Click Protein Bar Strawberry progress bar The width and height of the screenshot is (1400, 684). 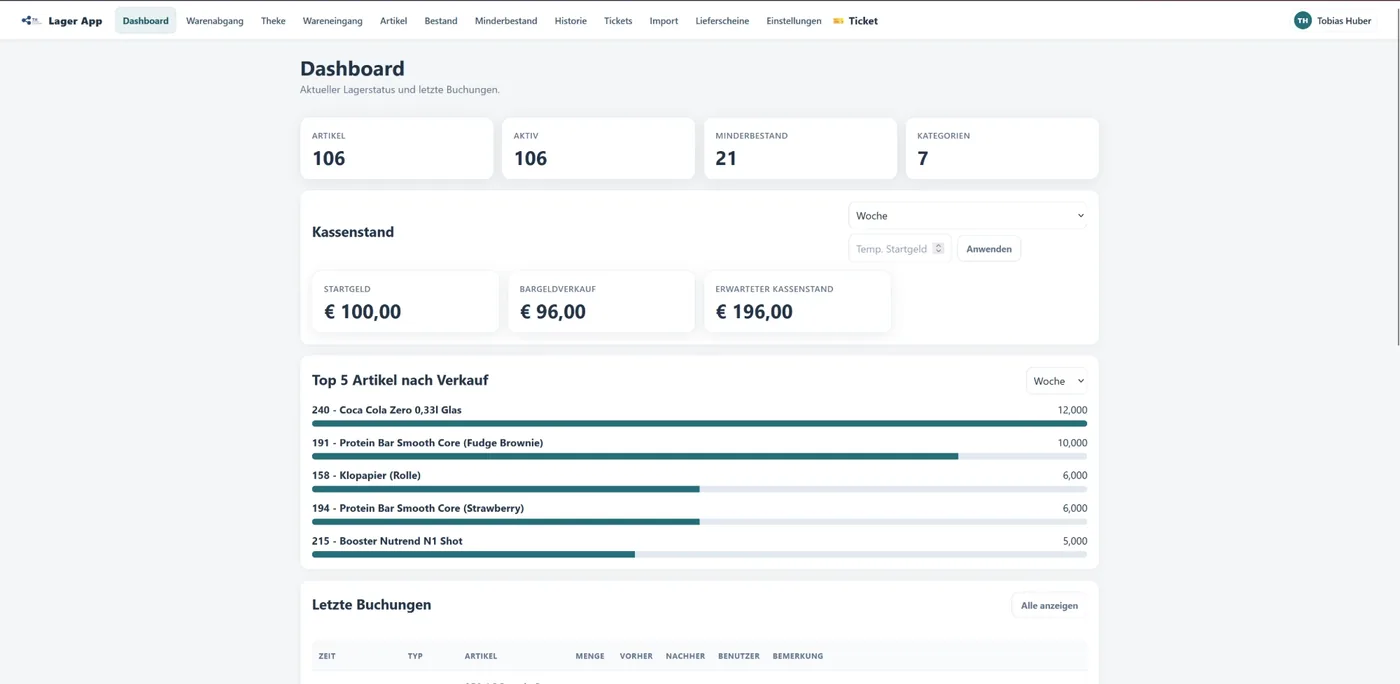tap(699, 522)
